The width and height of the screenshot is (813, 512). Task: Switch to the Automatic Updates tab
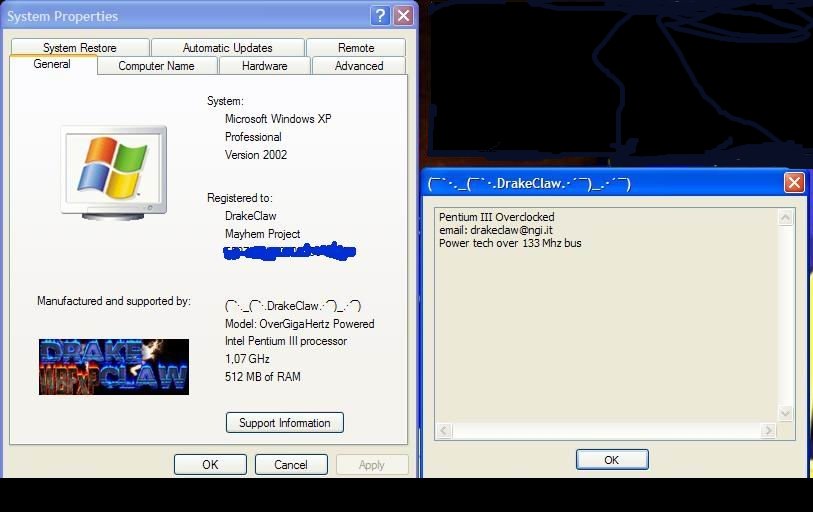pyautogui.click(x=227, y=48)
